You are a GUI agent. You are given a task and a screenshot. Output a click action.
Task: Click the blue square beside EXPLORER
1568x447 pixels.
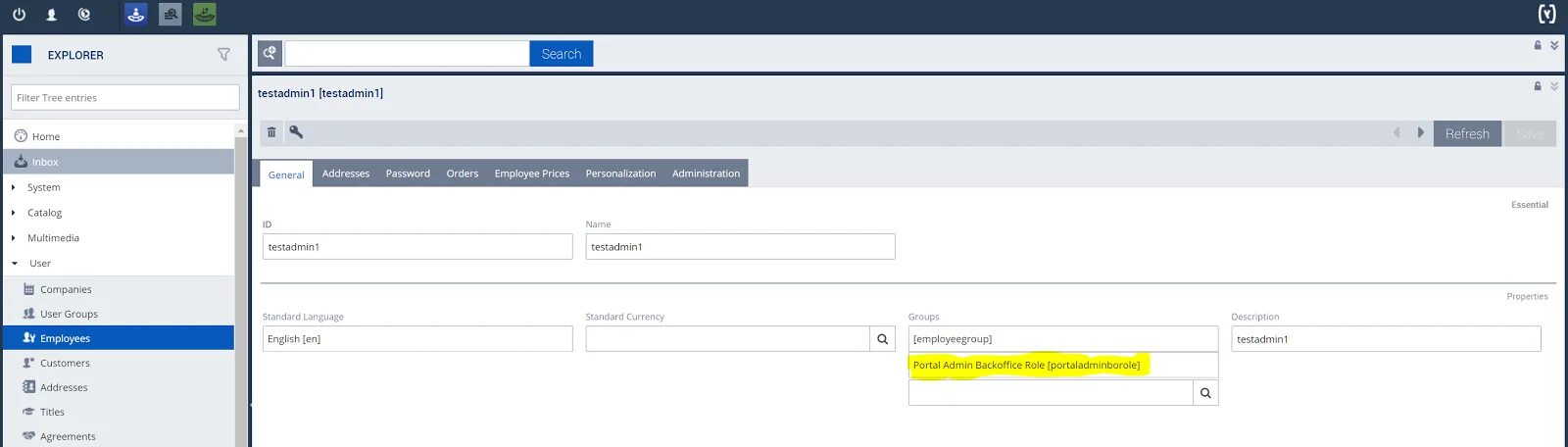[x=22, y=55]
